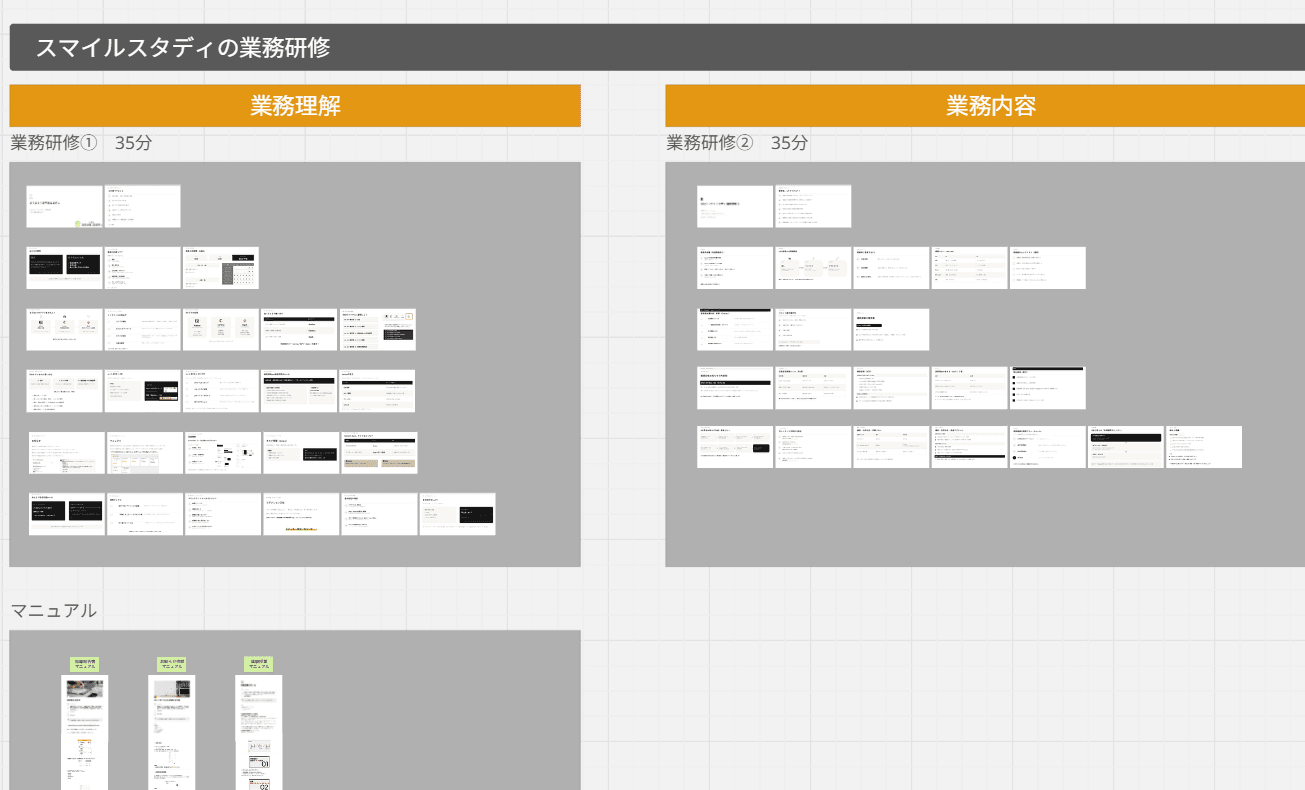Click the green label above the leftmost manual
The height and width of the screenshot is (790, 1305).
coord(85,664)
